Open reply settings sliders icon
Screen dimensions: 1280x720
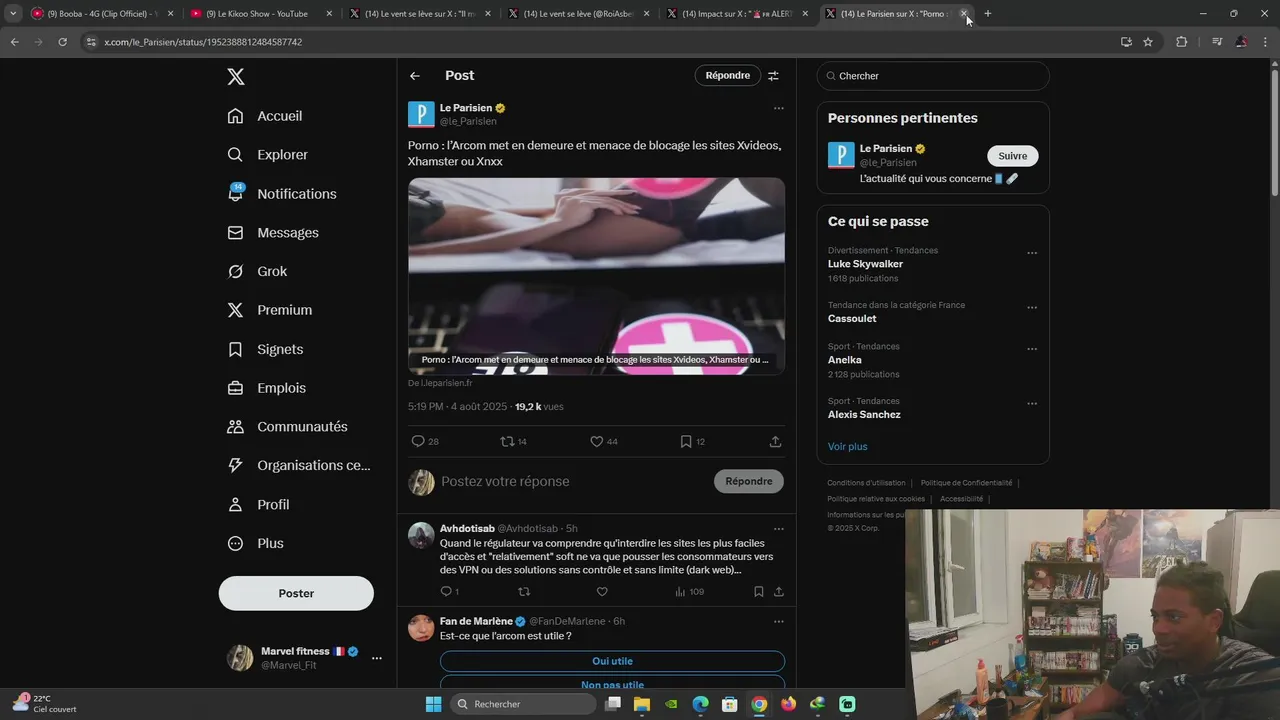[x=773, y=76]
